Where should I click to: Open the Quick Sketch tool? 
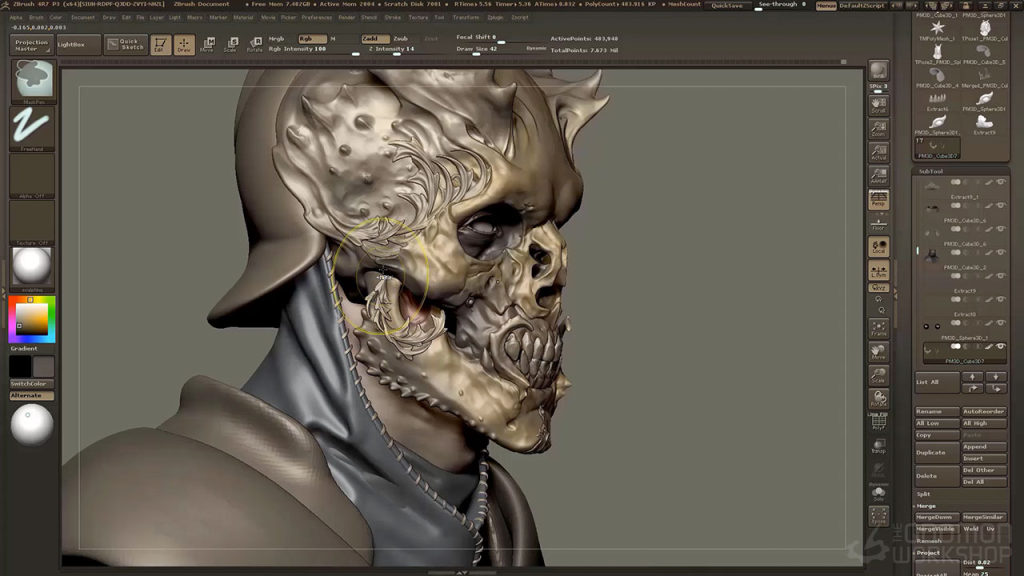pyautogui.click(x=125, y=44)
